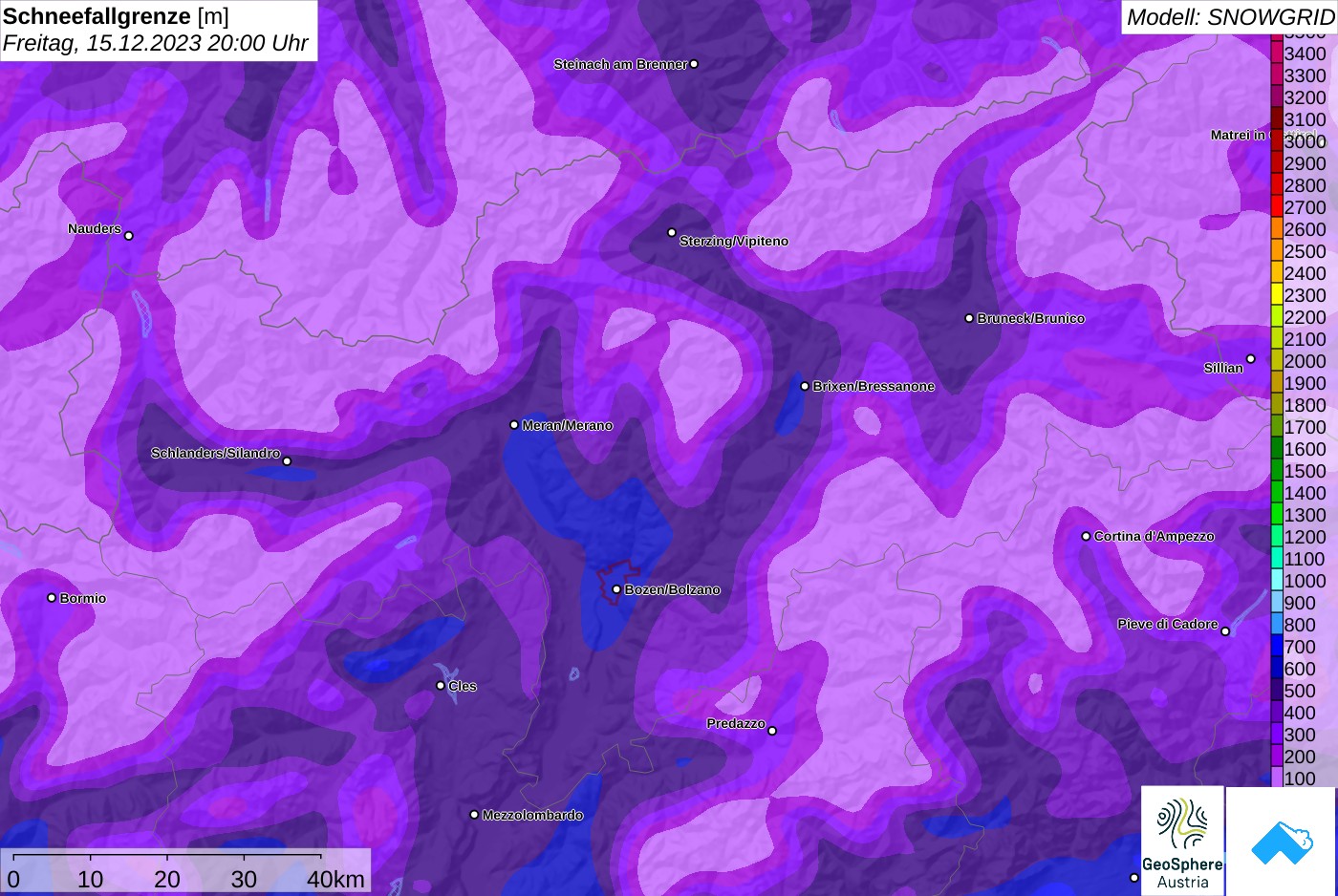Click the "Bruneck/Brunico" city label
This screenshot has height=896, width=1338.
coord(1031,318)
